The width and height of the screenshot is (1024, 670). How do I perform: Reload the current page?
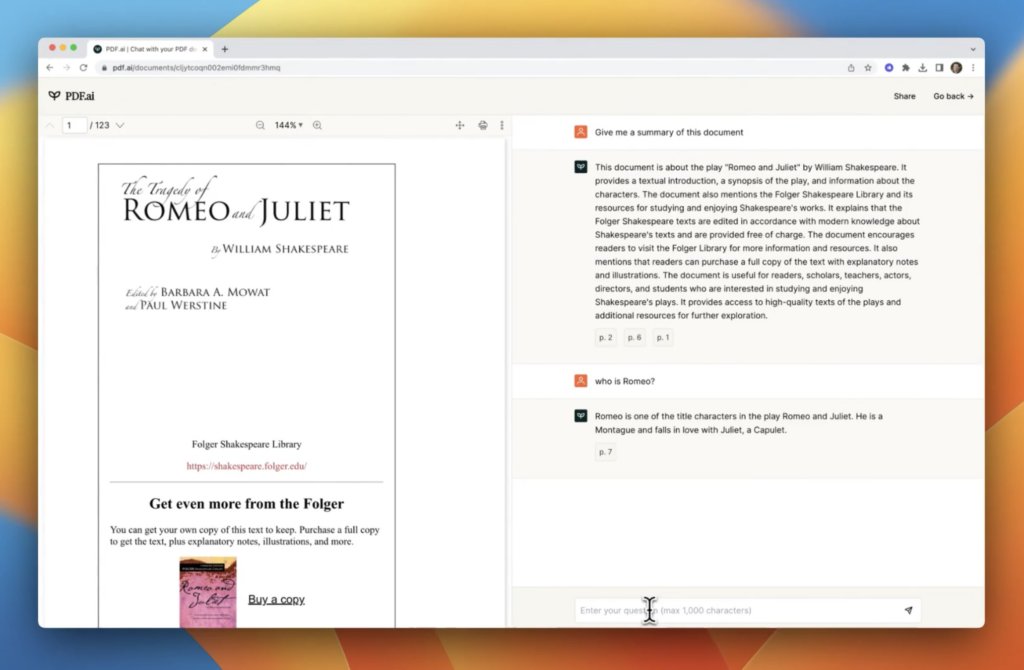(x=83, y=67)
